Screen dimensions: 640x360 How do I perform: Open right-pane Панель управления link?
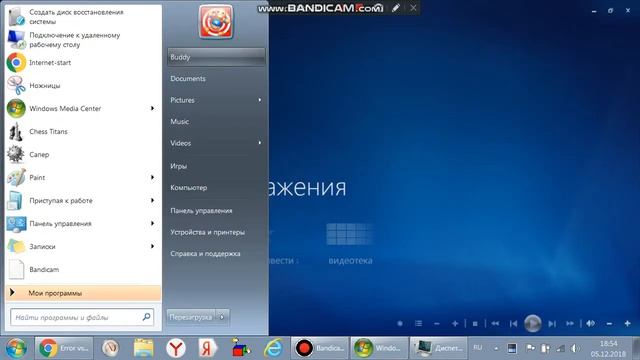click(216, 211)
